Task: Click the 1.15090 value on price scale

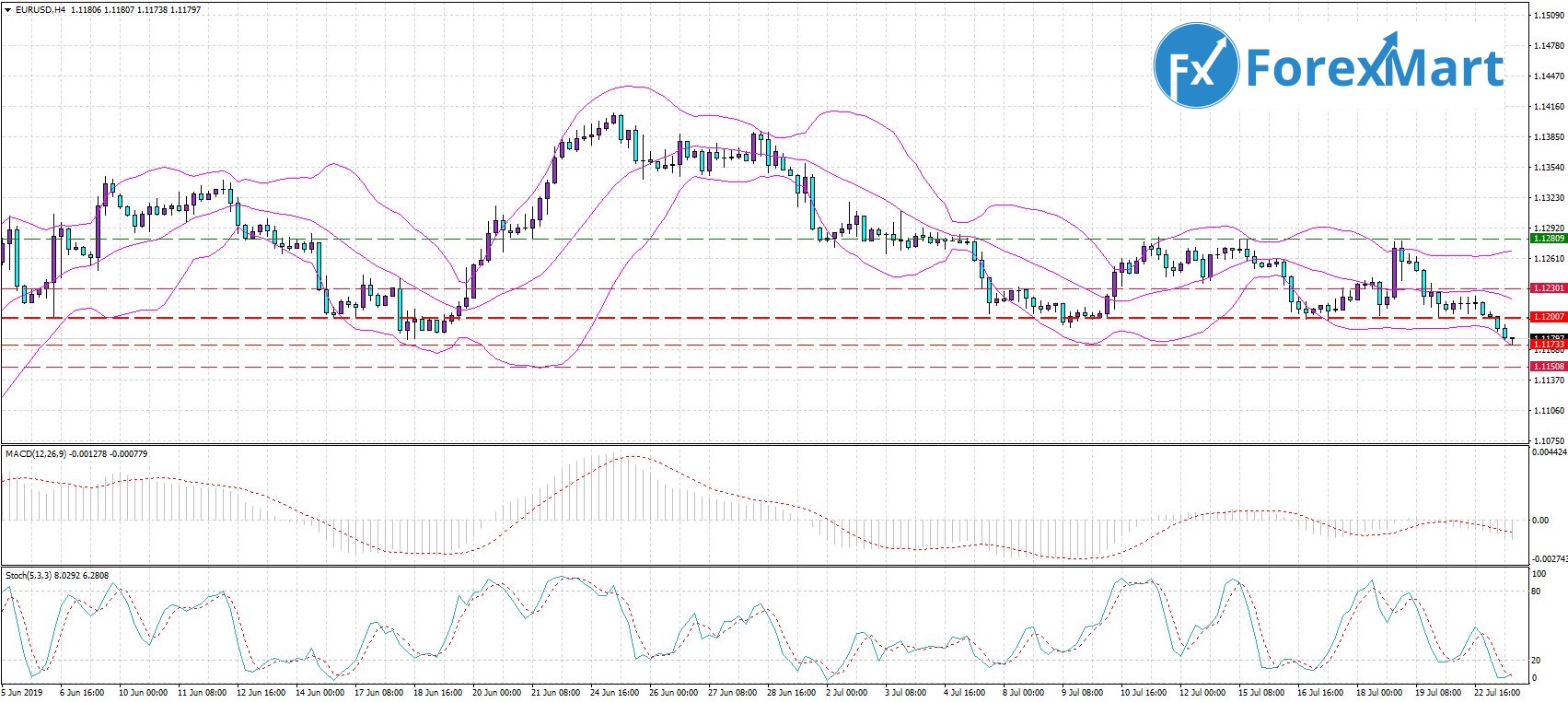Action: (x=1549, y=16)
